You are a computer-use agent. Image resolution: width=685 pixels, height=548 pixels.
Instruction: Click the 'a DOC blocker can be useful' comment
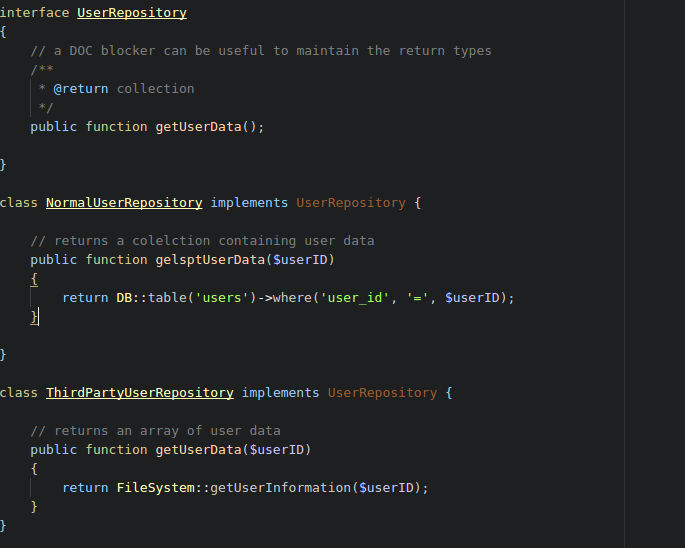(x=261, y=51)
